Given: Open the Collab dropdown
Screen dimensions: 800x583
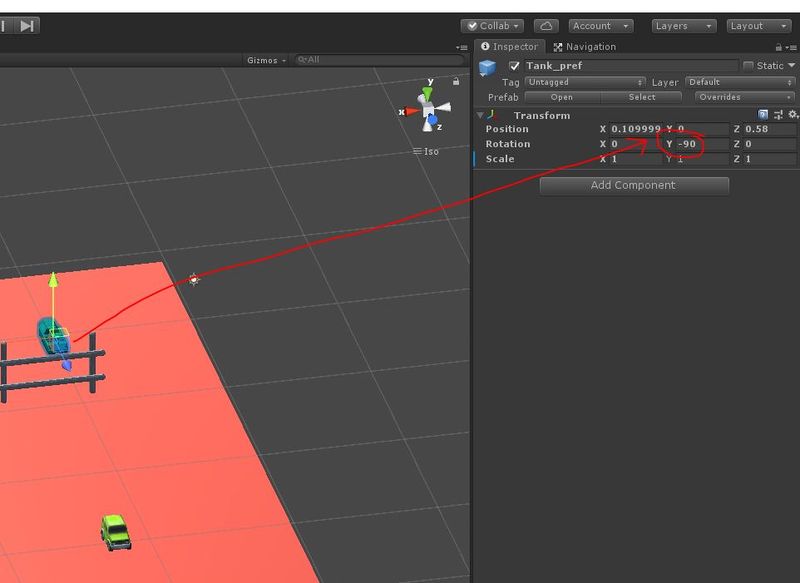Looking at the screenshot, I should click(492, 26).
